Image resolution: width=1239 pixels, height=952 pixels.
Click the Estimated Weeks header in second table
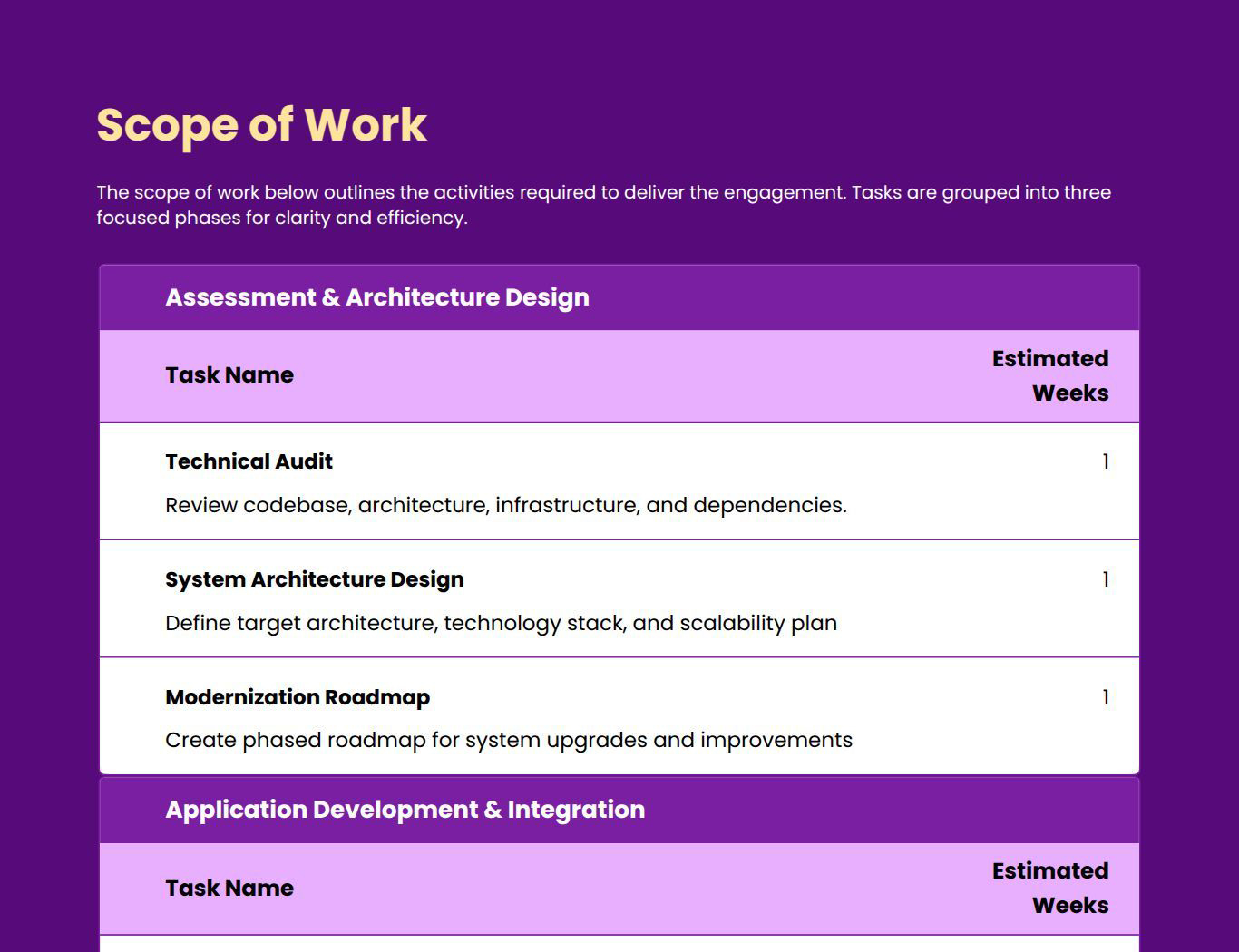coord(1049,888)
